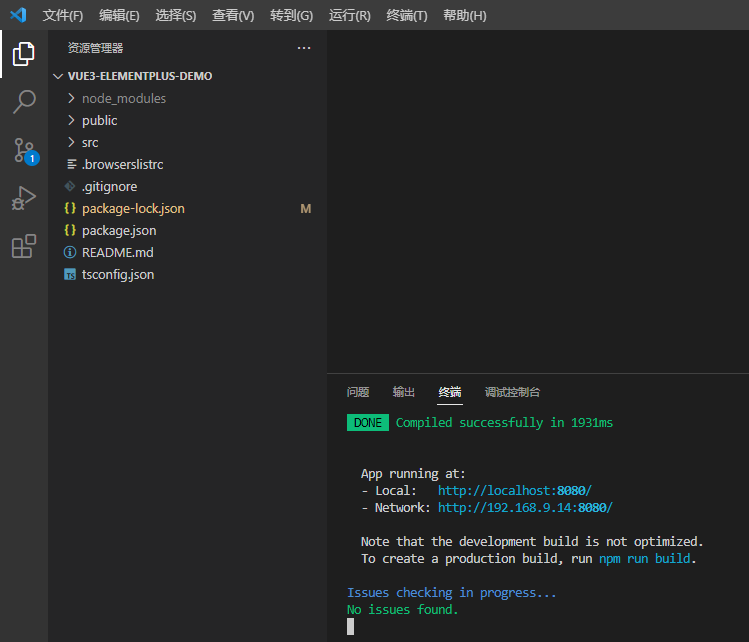Open package-lock.json file name
749x642 pixels.
tap(133, 209)
